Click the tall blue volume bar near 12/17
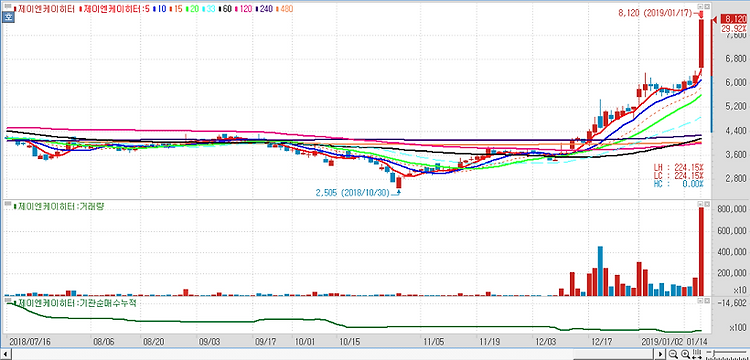 pos(600,271)
